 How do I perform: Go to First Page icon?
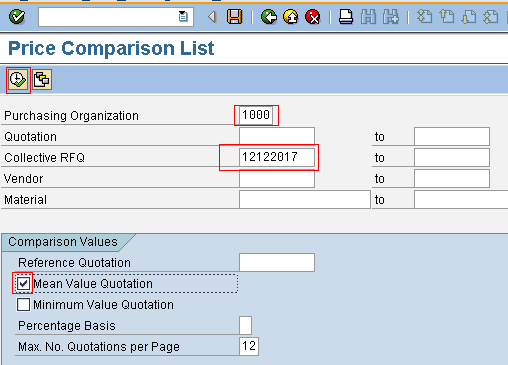coord(424,17)
